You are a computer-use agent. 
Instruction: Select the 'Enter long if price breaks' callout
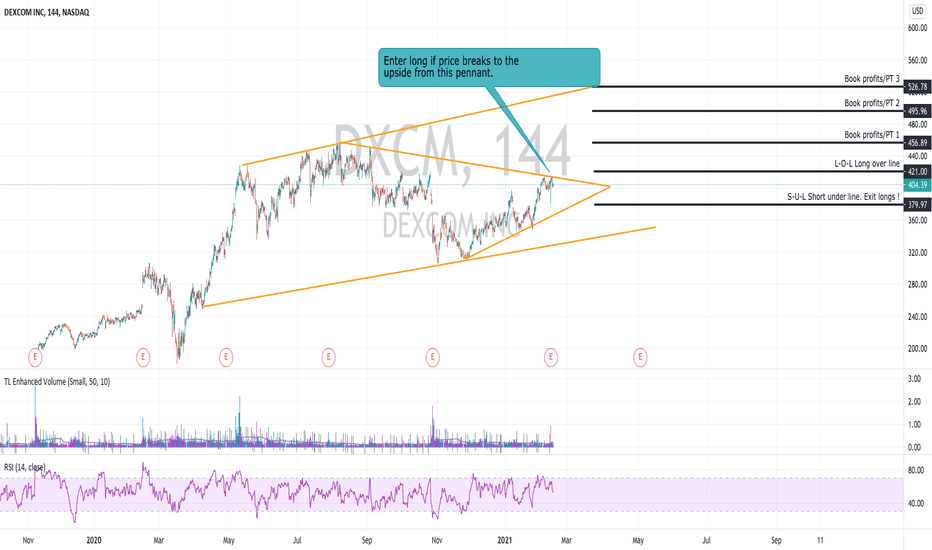pos(489,67)
